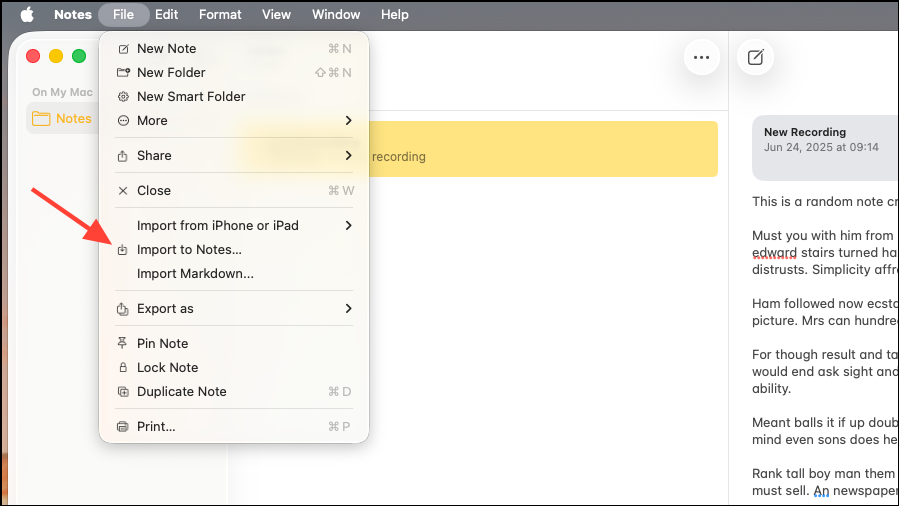Click the Notes folder icon in sidebar
This screenshot has height=506, width=899.
tap(41, 119)
